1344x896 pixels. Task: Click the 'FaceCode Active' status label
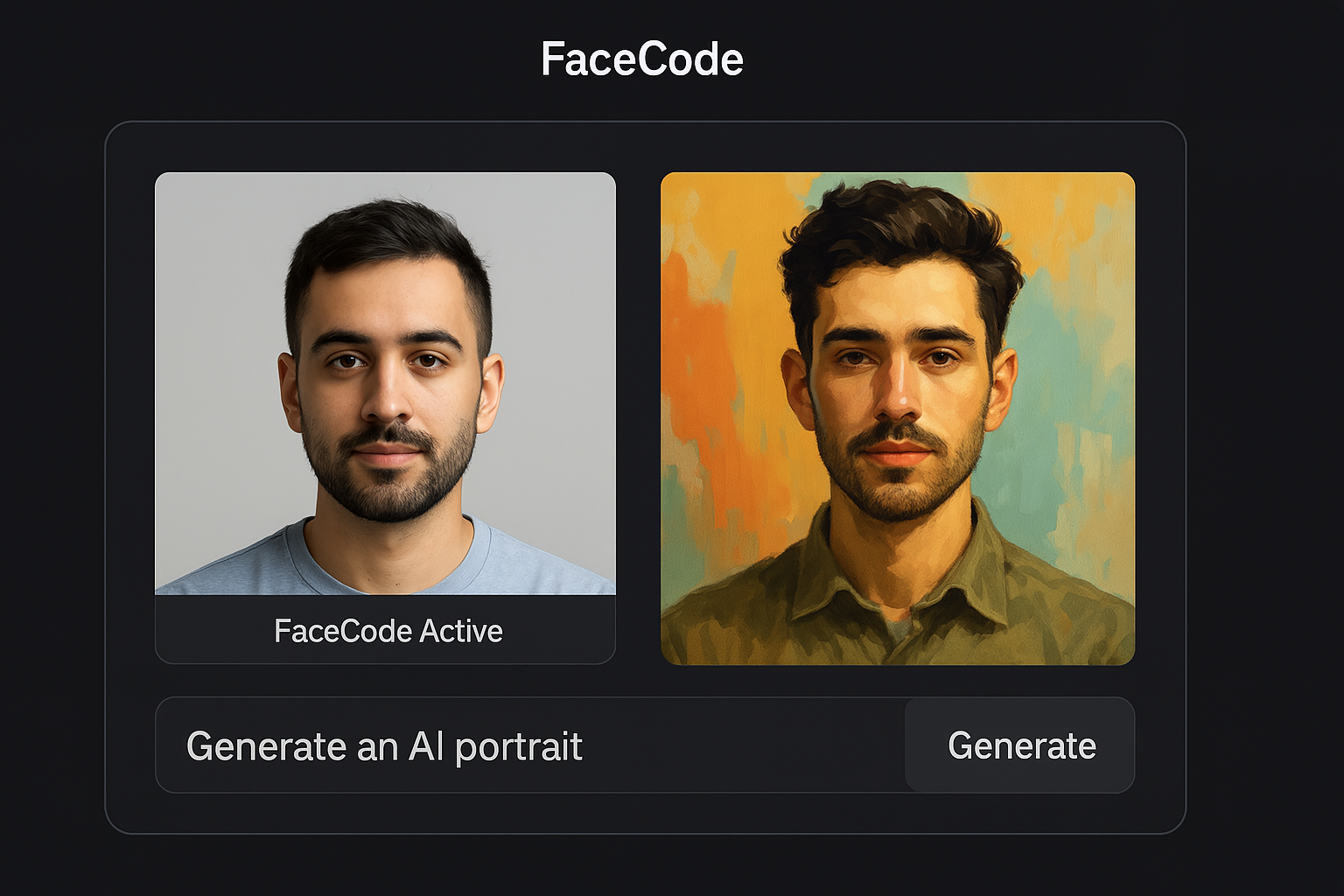click(x=388, y=631)
